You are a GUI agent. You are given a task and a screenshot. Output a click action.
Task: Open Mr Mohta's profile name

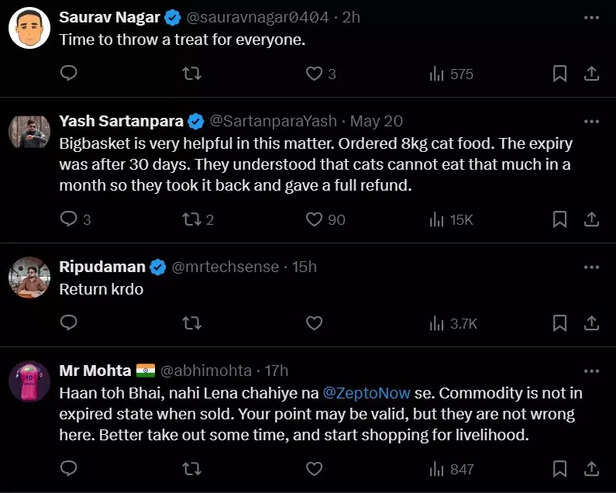coord(94,370)
